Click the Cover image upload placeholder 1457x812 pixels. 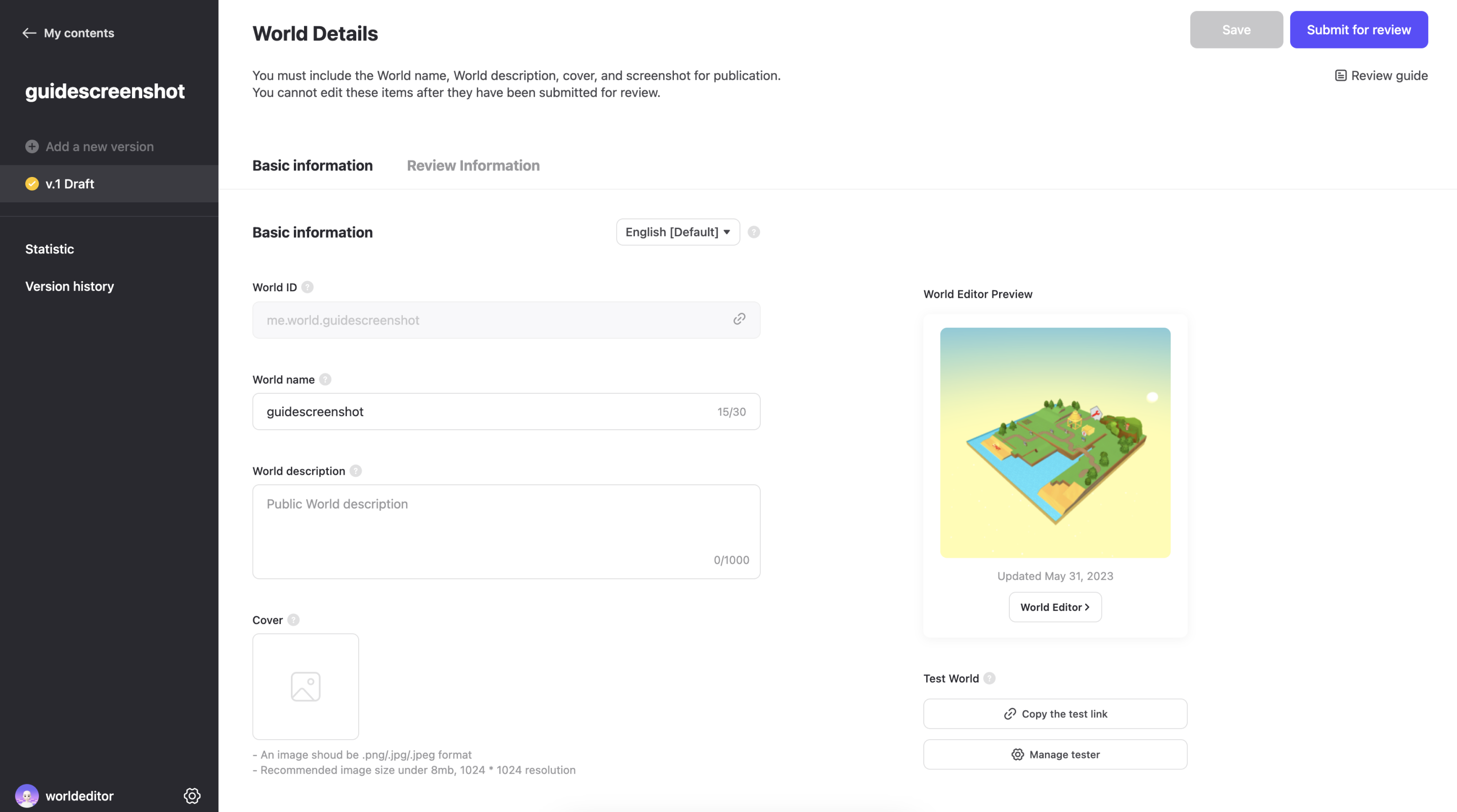[306, 687]
